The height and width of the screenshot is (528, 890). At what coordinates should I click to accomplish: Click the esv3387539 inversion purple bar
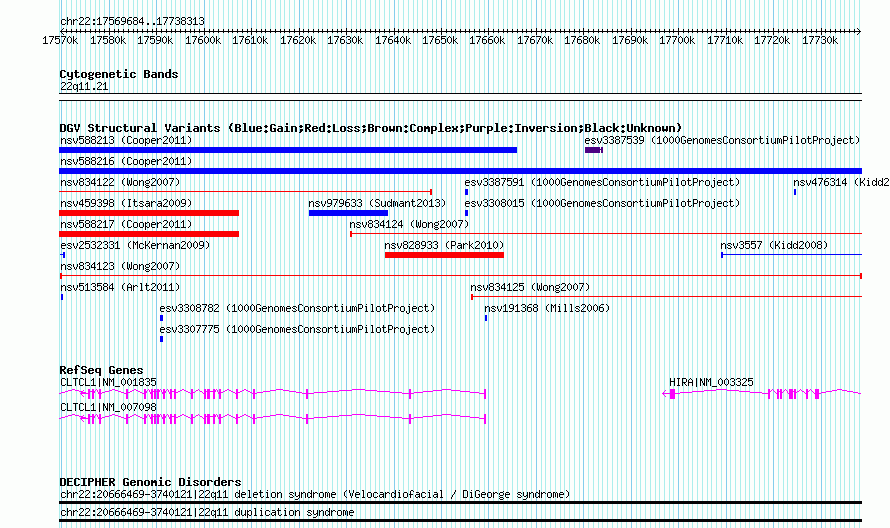[x=593, y=150]
